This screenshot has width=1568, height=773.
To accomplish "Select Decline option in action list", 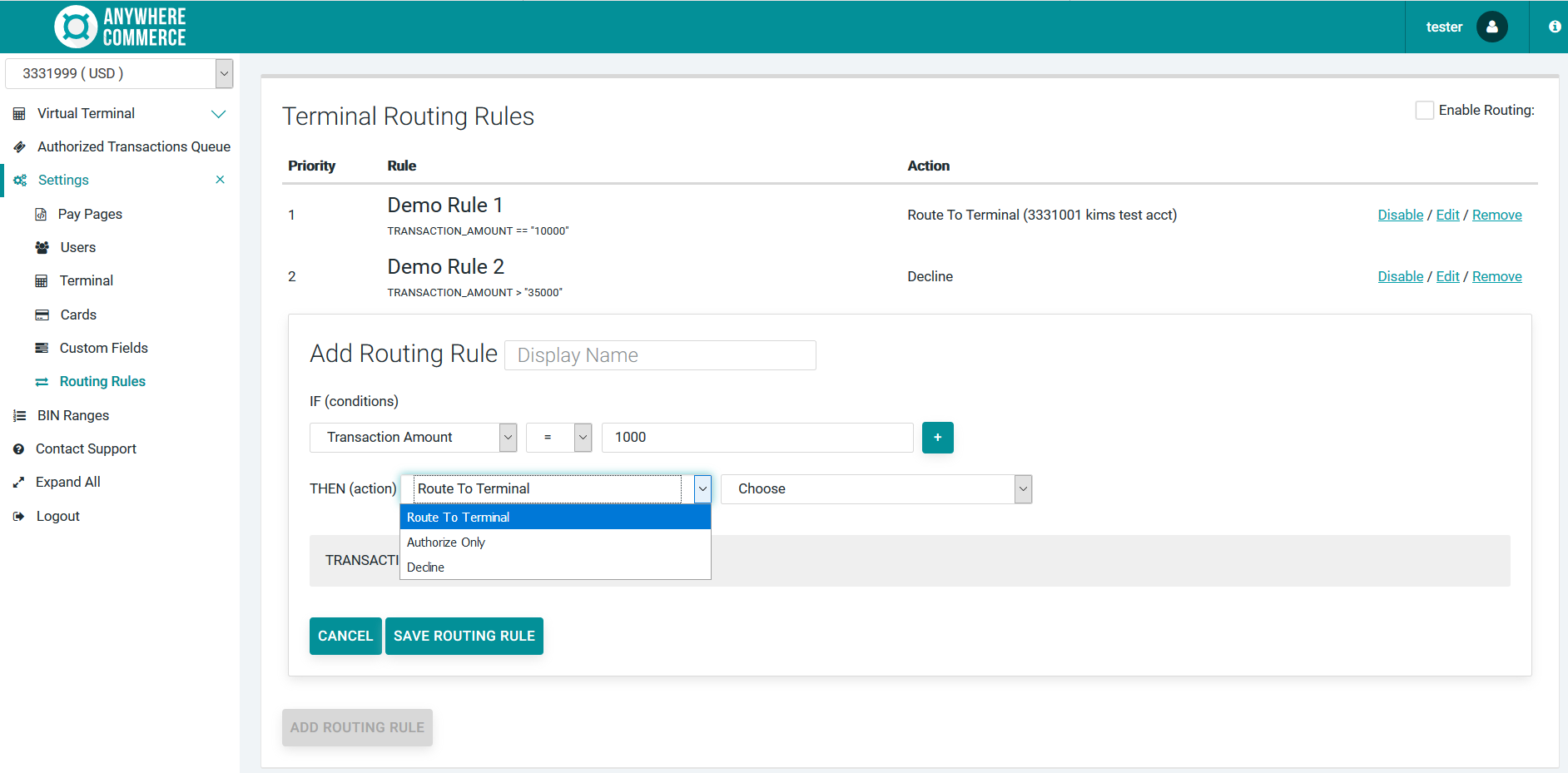I will [x=426, y=567].
